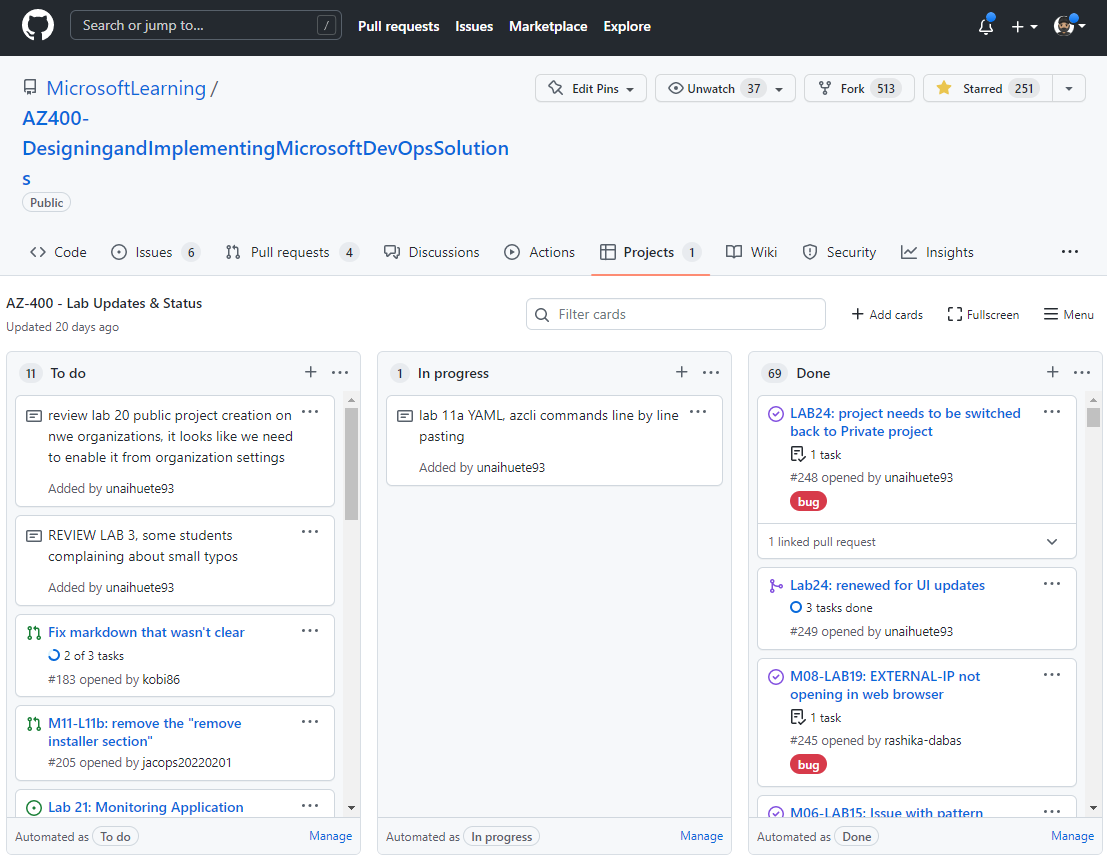Click the To do column scrollbar thumb
Viewport: 1107px width, 859px height.
coord(352,464)
